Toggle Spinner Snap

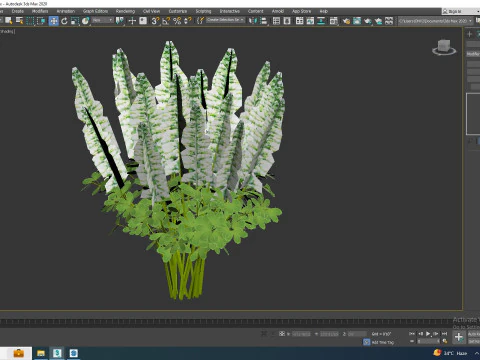point(188,21)
